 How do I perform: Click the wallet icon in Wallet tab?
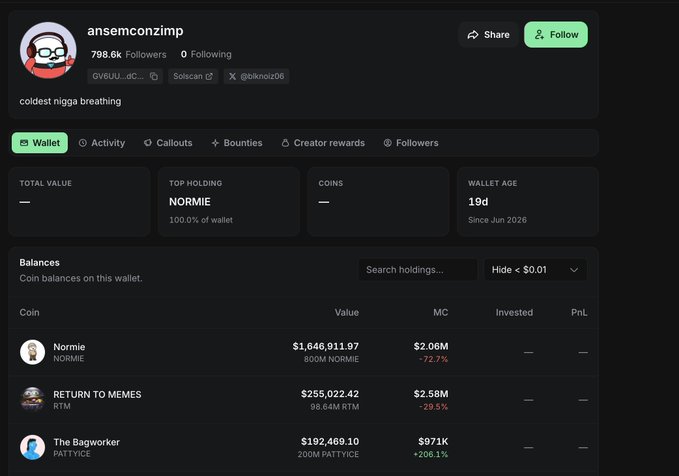click(24, 143)
